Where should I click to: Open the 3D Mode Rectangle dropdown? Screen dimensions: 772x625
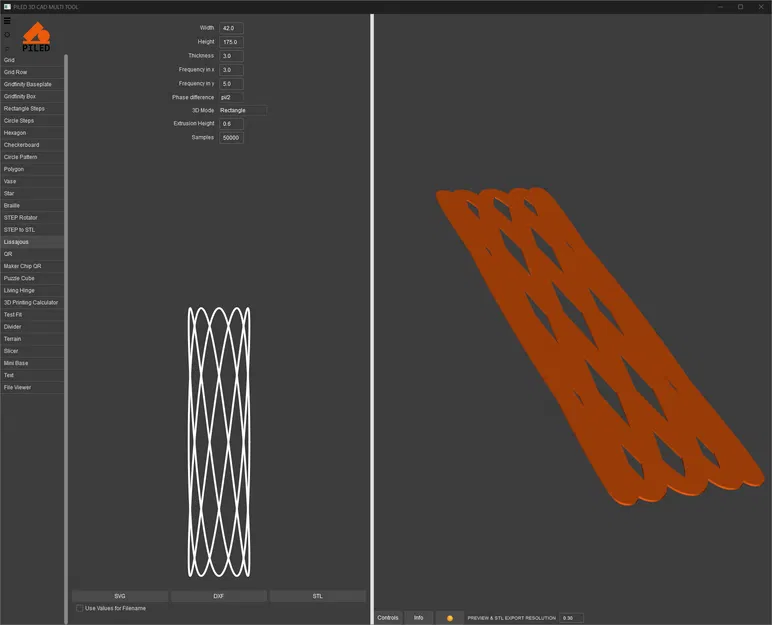(243, 110)
